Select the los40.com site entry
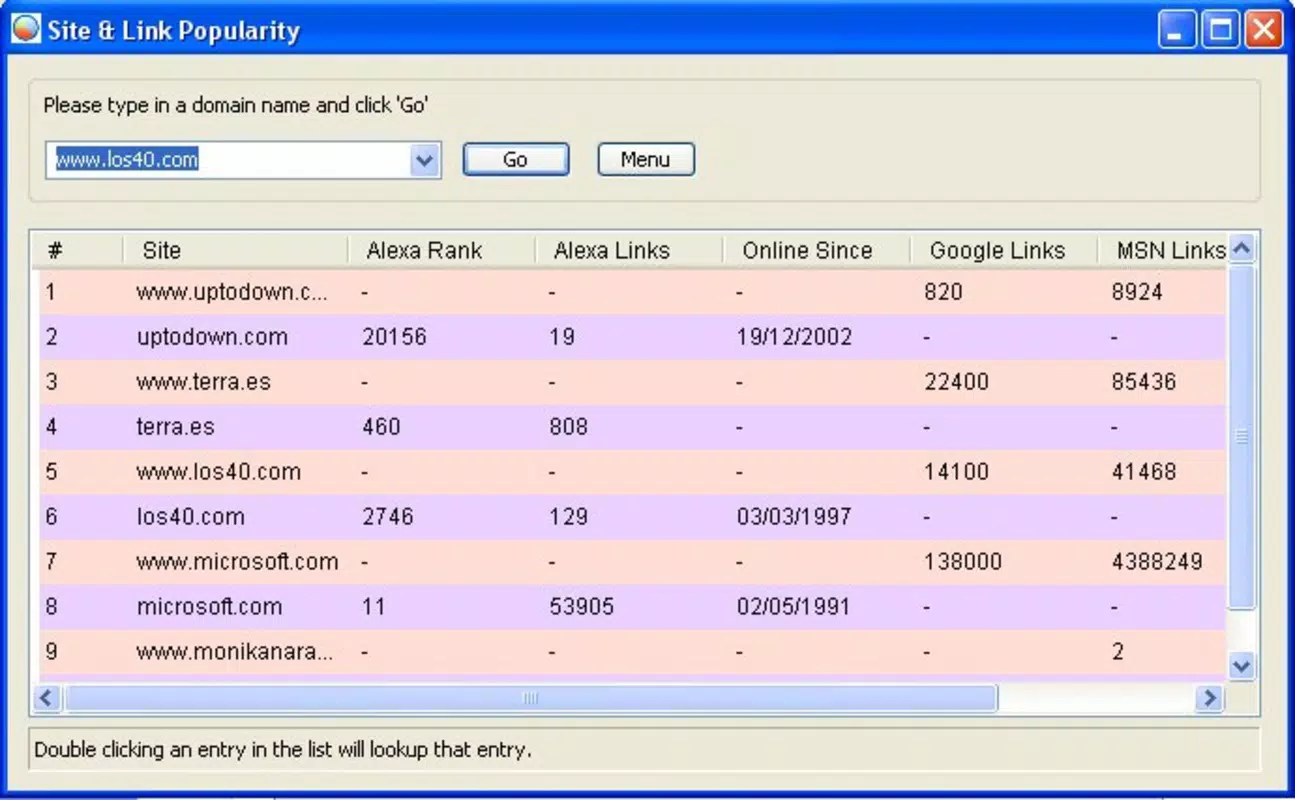The width and height of the screenshot is (1295, 800). tap(190, 517)
